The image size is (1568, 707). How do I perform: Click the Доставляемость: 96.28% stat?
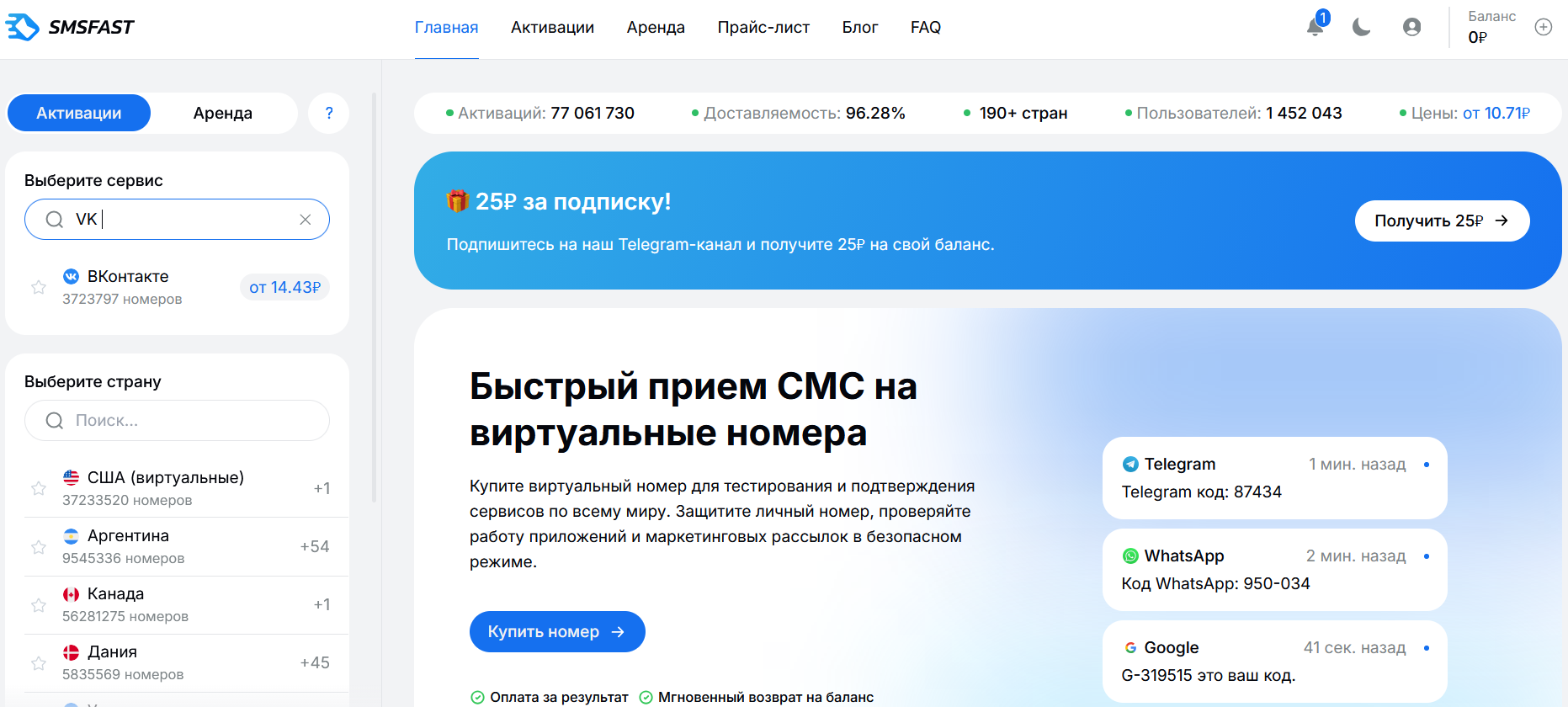coord(798,113)
